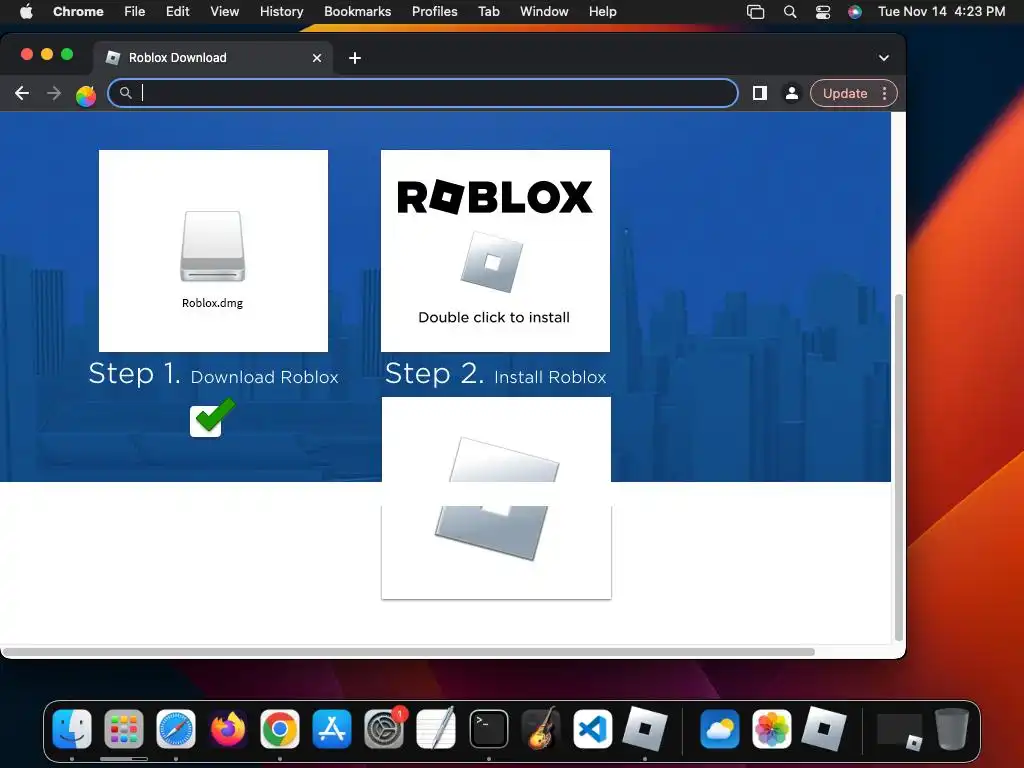Open Firefox from the Dock
Image resolution: width=1024 pixels, height=768 pixels.
point(228,729)
